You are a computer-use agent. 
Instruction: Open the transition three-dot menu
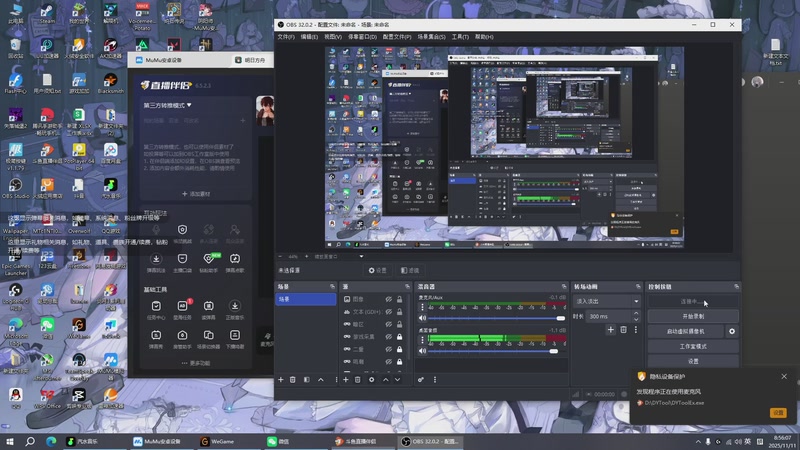tap(636, 330)
